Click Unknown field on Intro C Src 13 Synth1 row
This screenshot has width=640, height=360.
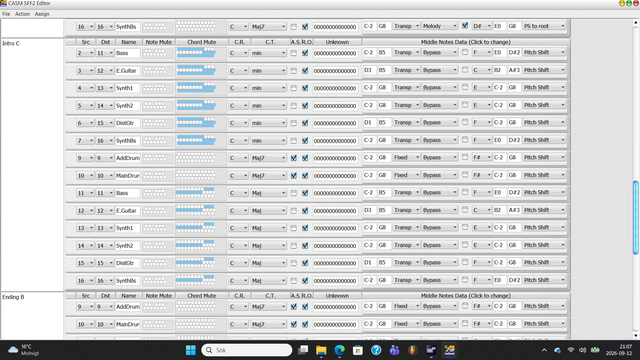335,228
